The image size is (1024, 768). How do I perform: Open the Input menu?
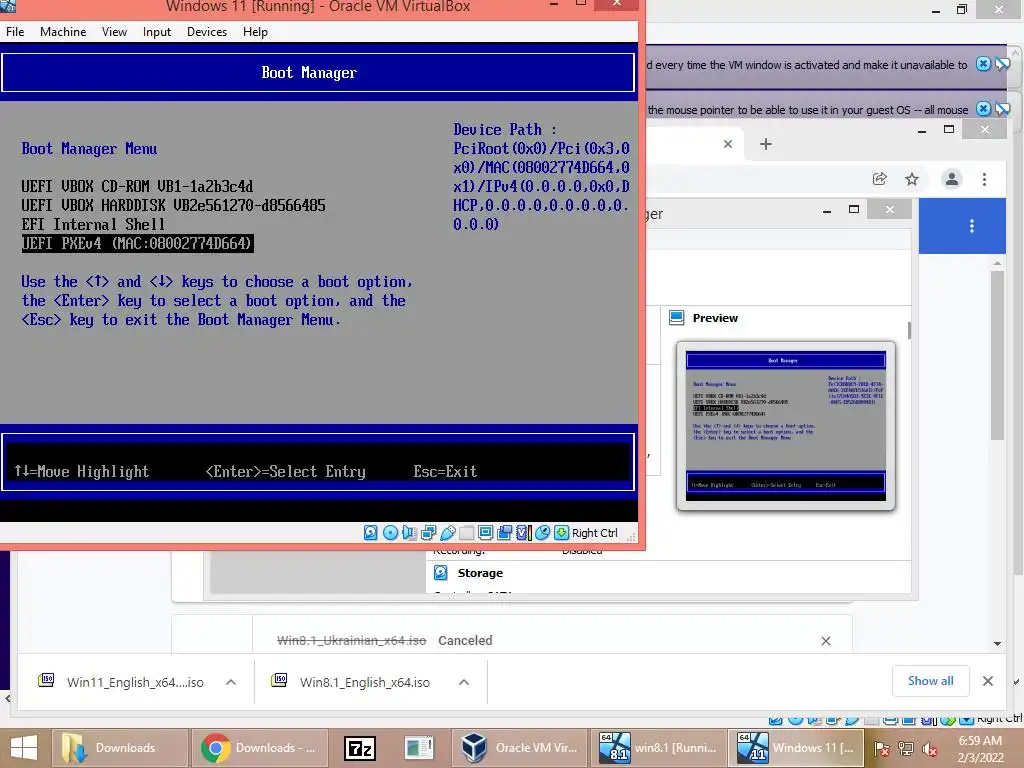tap(157, 32)
